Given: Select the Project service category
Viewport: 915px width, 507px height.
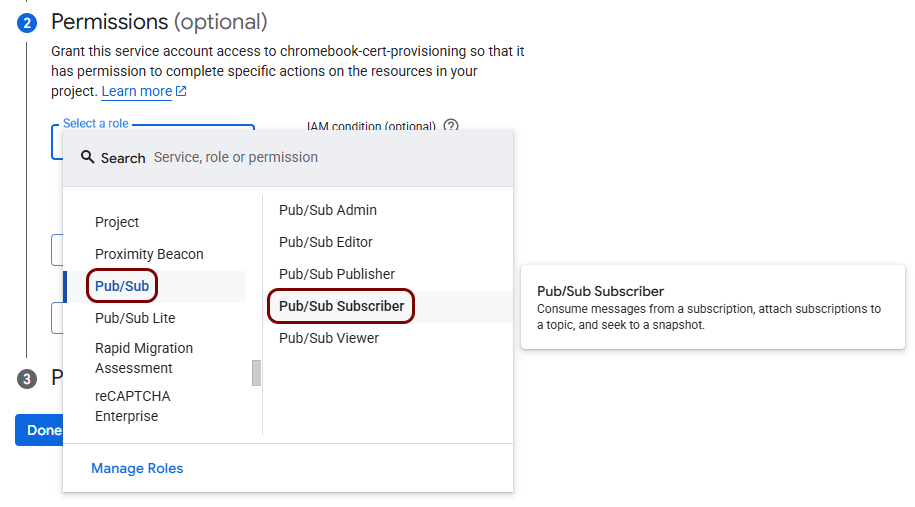Looking at the screenshot, I should [x=117, y=222].
